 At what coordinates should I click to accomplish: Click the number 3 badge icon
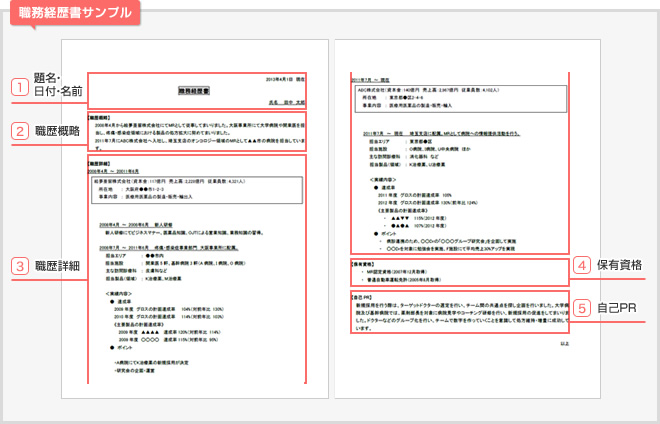point(18,266)
